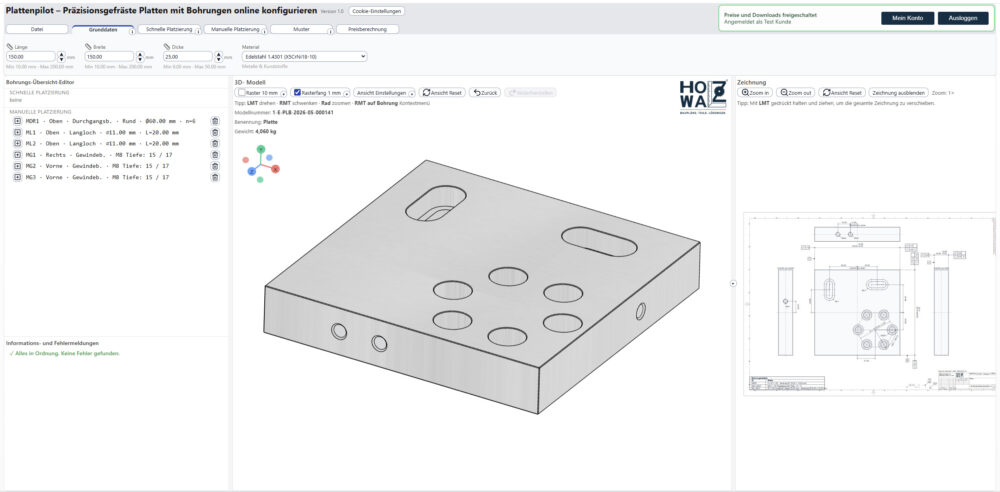Viewport: 1000px width, 492px height.
Task: Click the paperclip icon next to Dicke
Action: (166, 47)
